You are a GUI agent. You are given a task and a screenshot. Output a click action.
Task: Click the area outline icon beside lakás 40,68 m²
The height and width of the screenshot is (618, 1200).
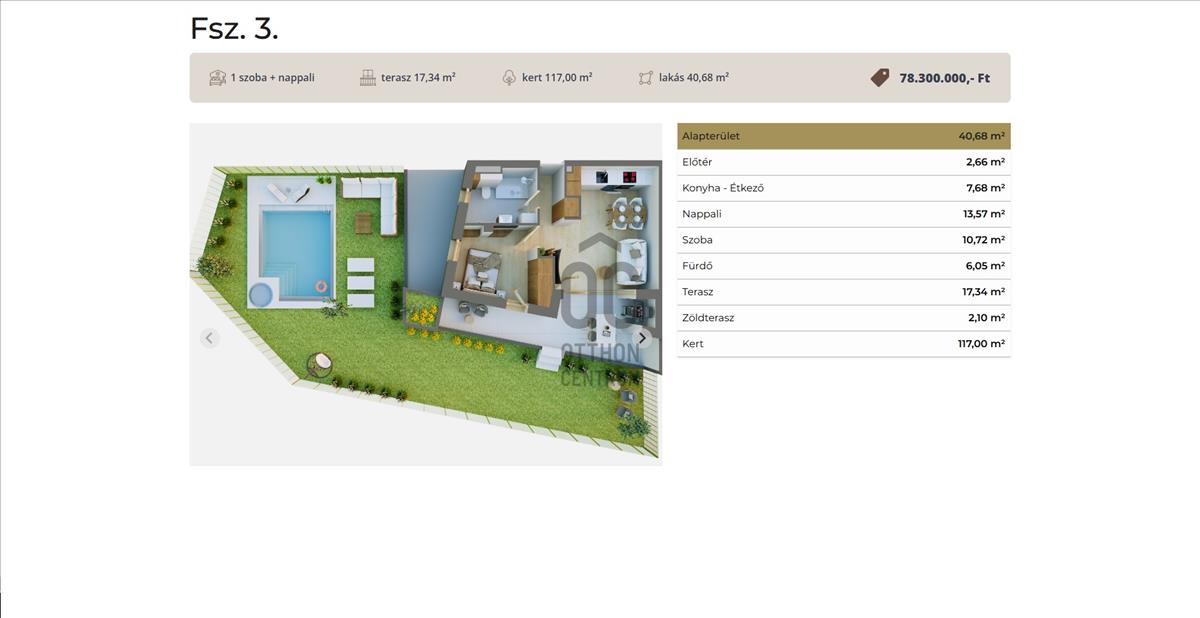(646, 78)
